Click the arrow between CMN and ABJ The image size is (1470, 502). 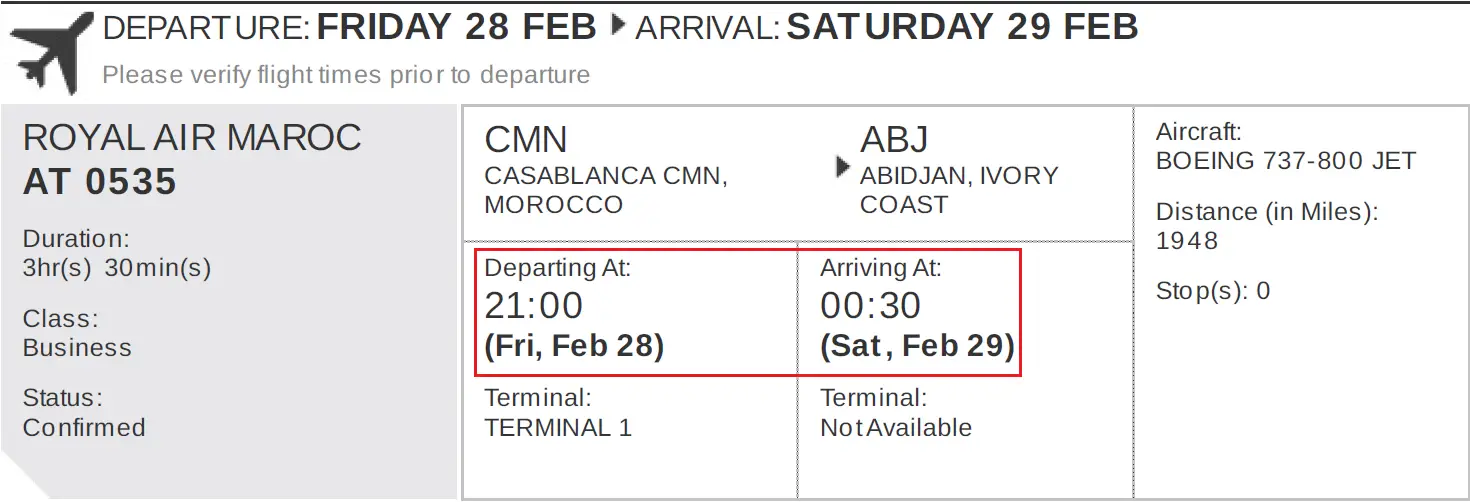click(x=843, y=167)
